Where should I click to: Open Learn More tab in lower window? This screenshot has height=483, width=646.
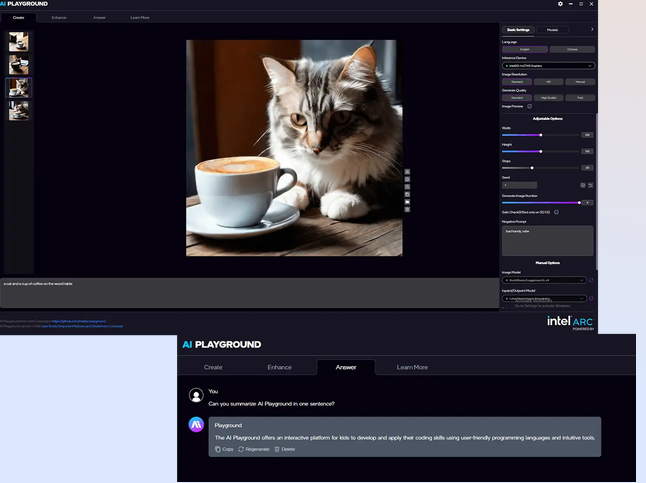(412, 367)
